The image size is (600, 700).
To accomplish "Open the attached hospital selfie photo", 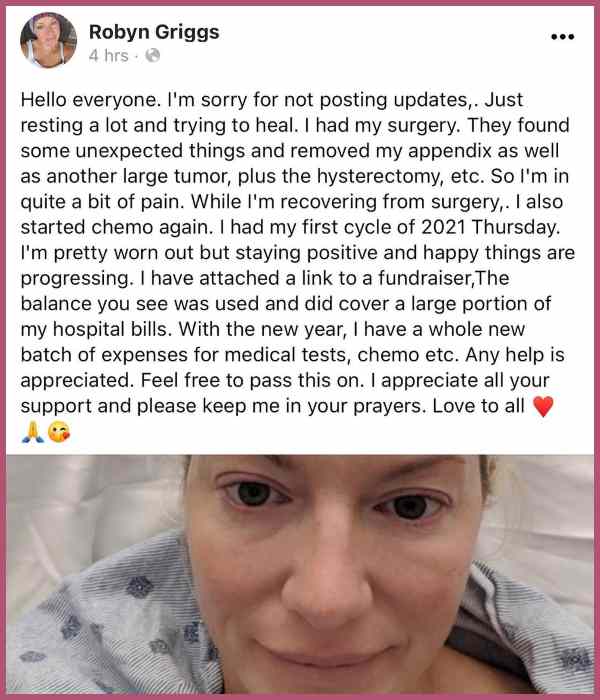I will (300, 574).
